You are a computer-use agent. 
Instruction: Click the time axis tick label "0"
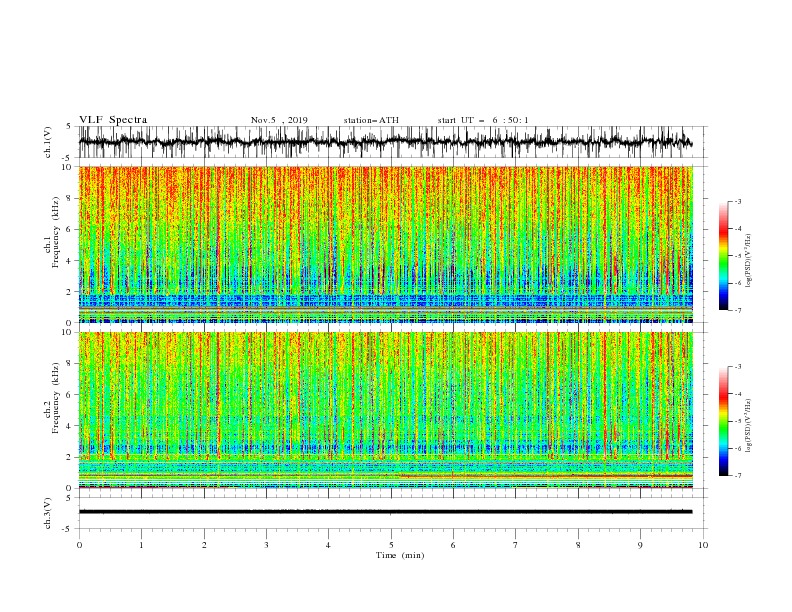click(79, 545)
